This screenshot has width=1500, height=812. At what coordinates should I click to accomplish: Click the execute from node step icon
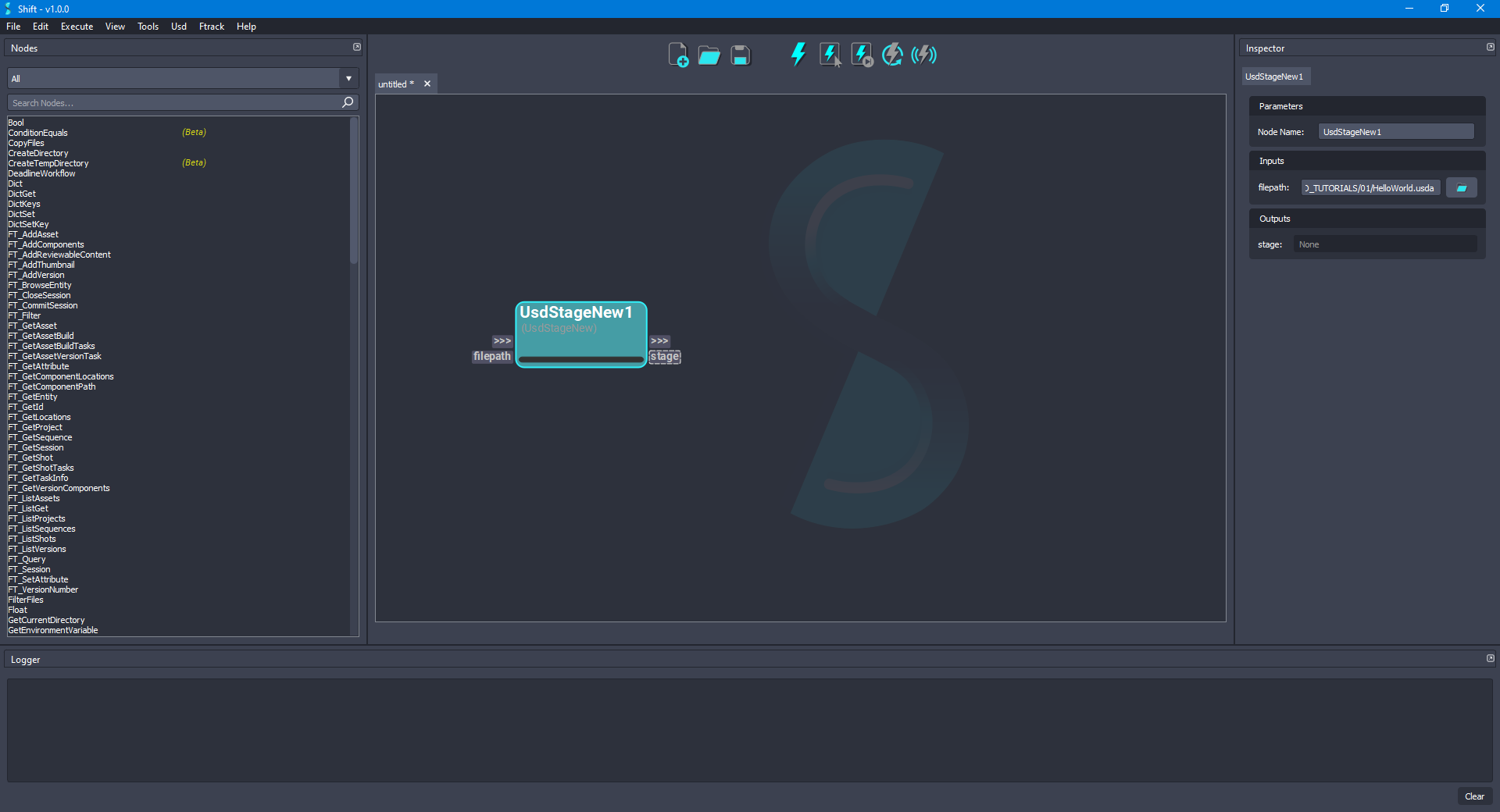click(x=861, y=55)
